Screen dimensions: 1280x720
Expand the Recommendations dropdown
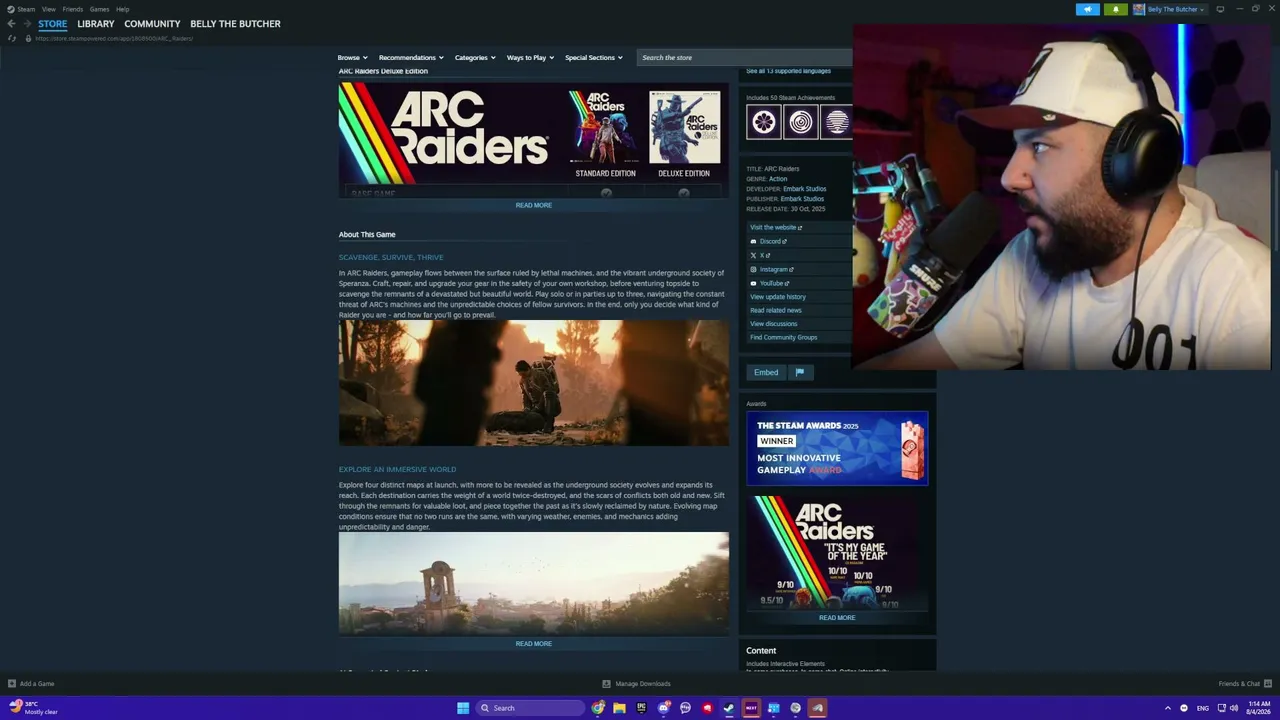pos(411,58)
